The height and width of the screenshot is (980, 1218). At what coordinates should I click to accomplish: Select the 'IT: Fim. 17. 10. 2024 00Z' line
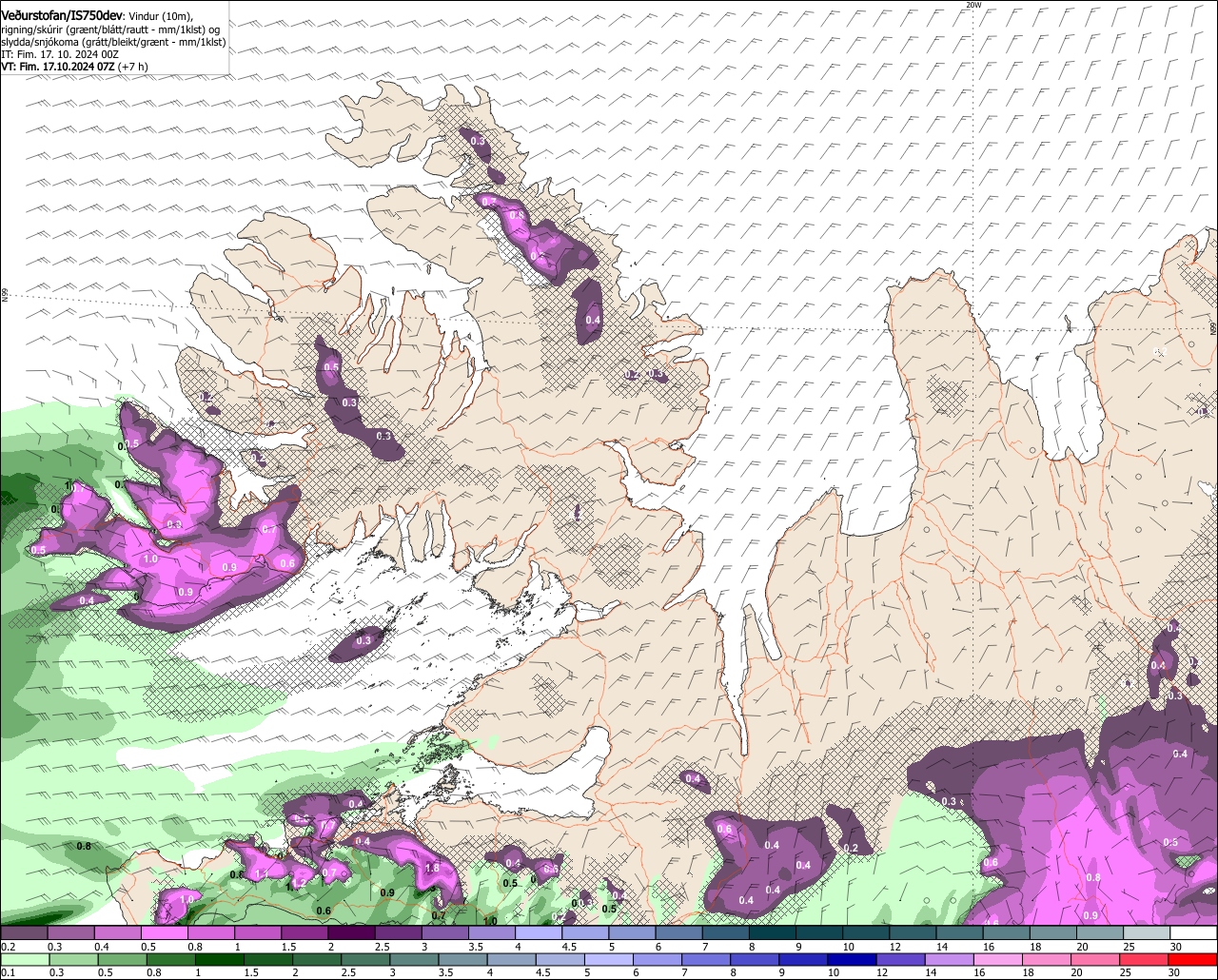point(60,54)
